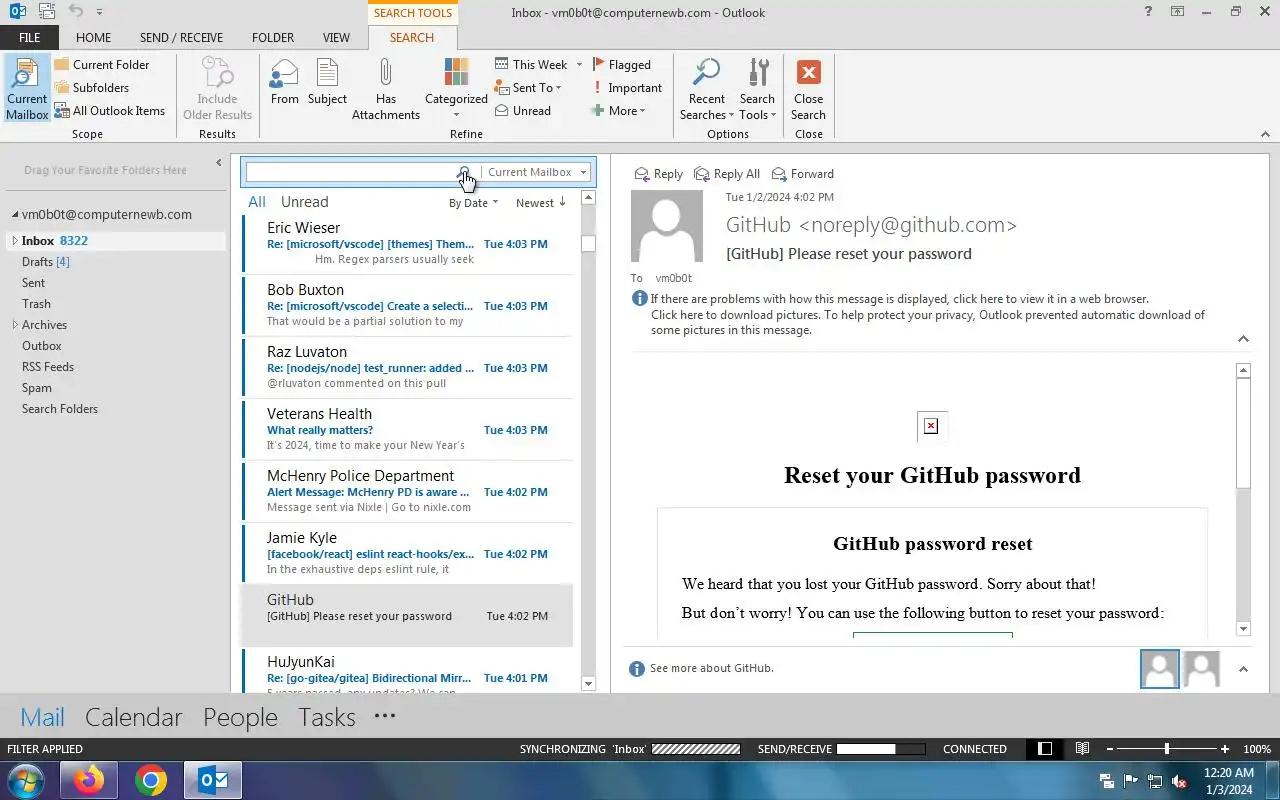Image resolution: width=1280 pixels, height=800 pixels.
Task: Open the FILE tab
Action: tap(30, 37)
